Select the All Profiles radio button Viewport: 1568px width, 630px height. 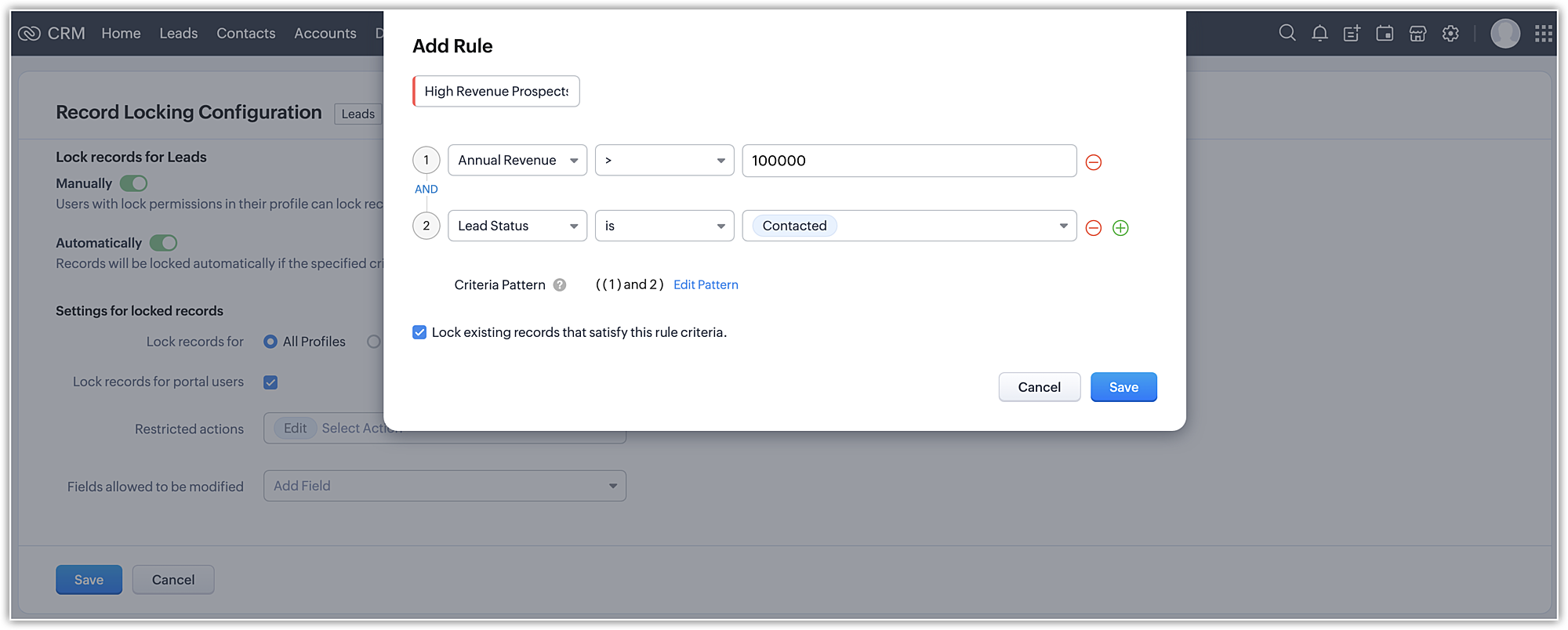[x=270, y=342]
